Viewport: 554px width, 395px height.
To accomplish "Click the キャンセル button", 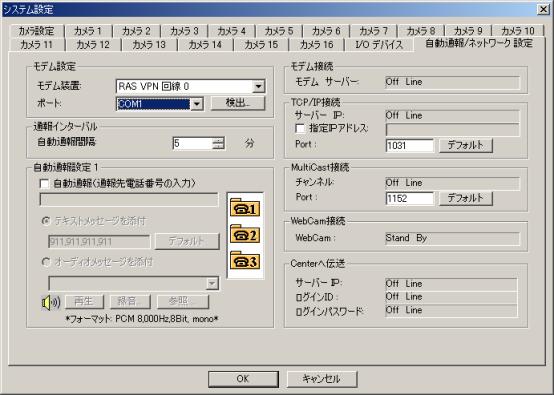I will pos(322,379).
